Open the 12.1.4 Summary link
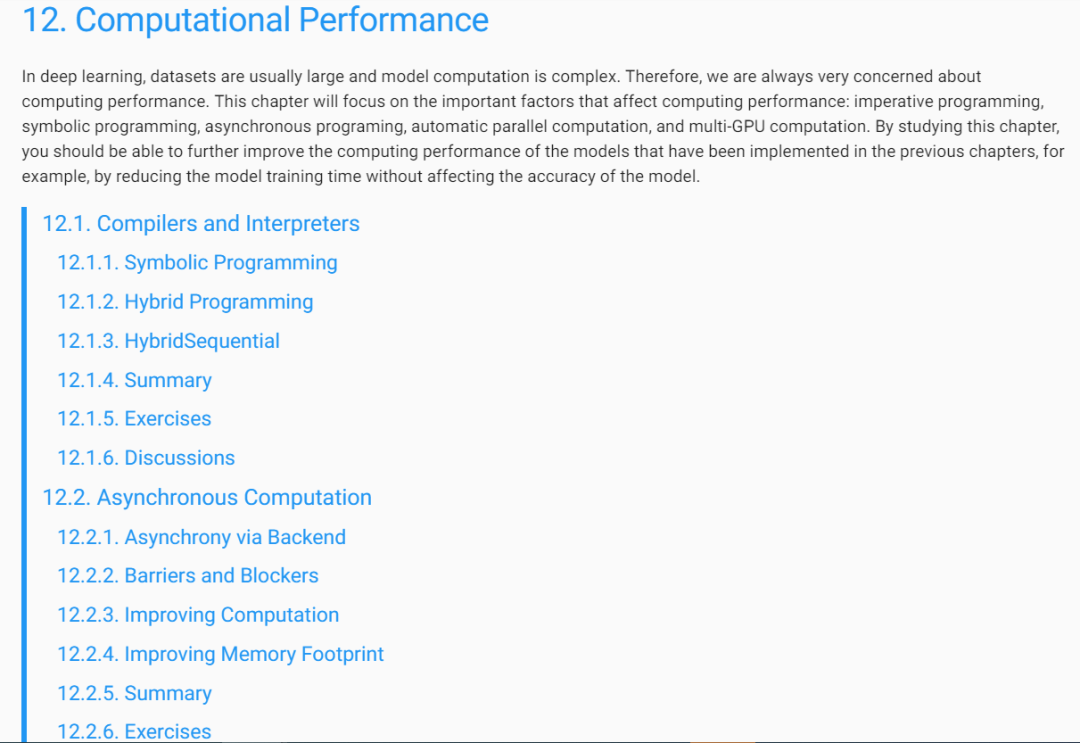1080x743 pixels. point(134,380)
